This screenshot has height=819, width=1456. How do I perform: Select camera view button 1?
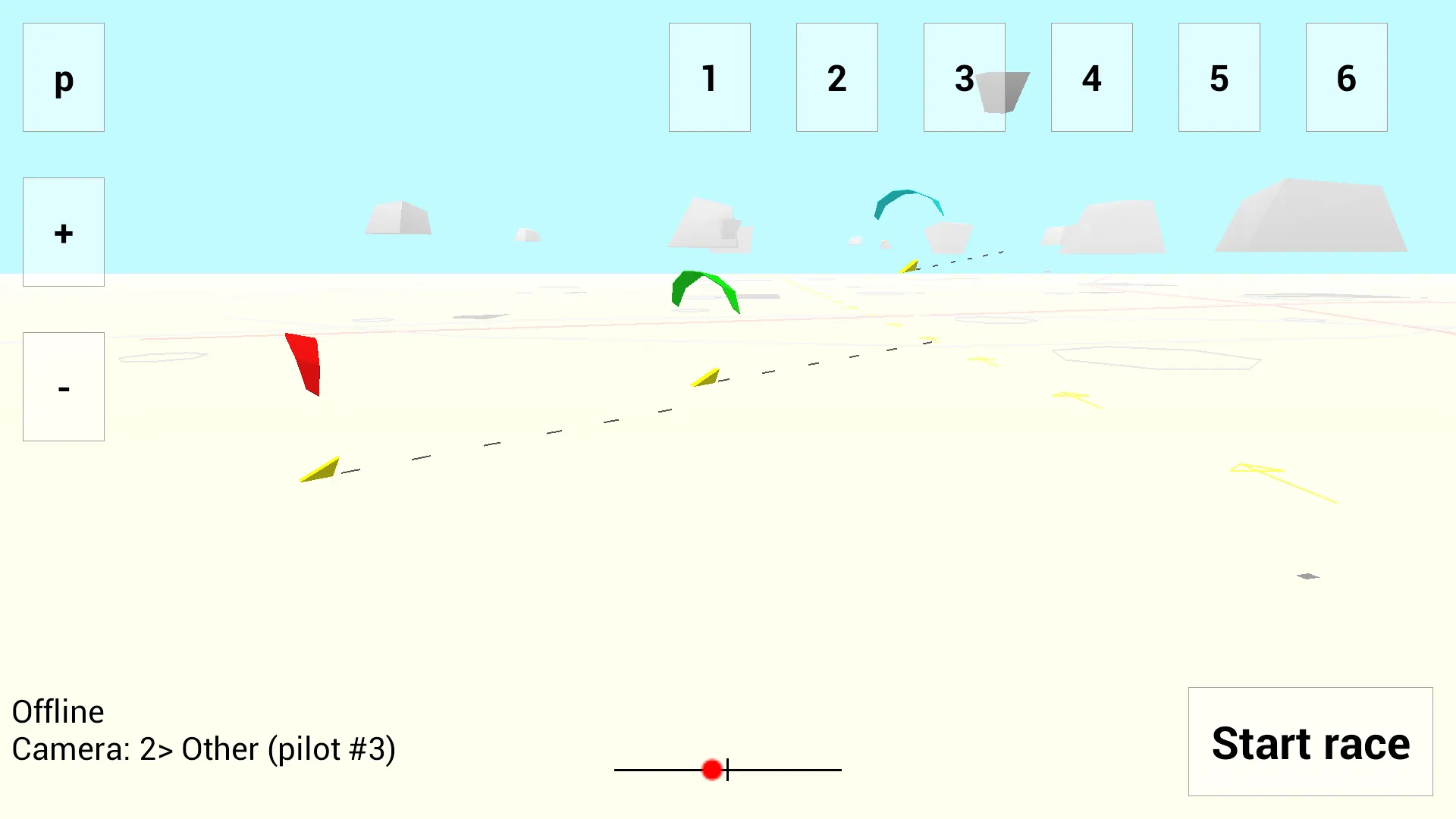tap(709, 78)
